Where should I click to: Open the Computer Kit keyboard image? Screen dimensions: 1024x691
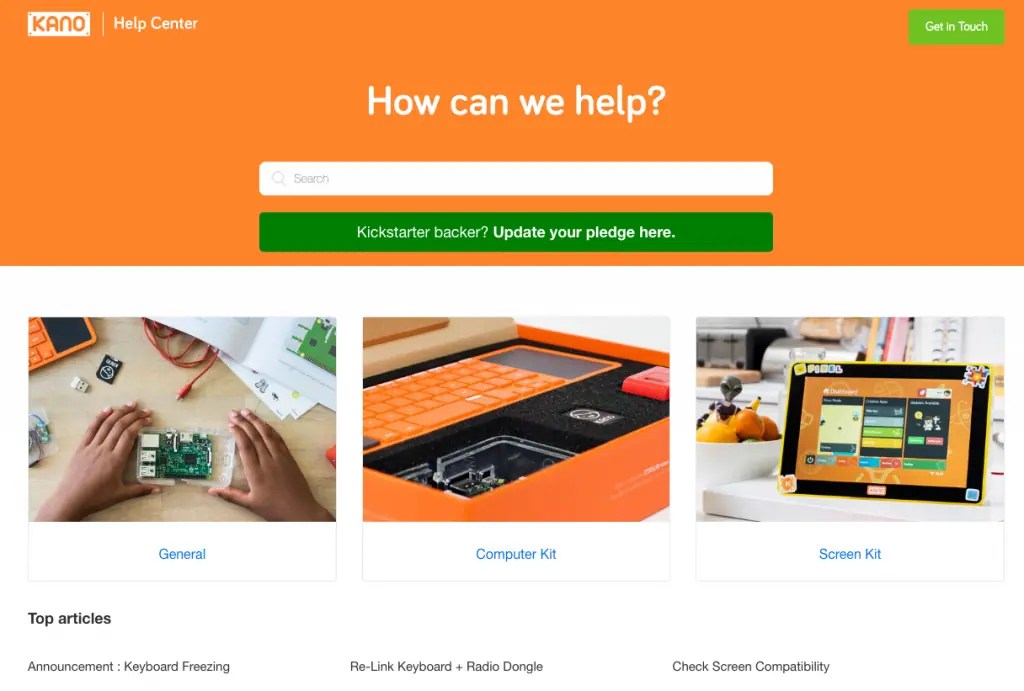[x=516, y=419]
